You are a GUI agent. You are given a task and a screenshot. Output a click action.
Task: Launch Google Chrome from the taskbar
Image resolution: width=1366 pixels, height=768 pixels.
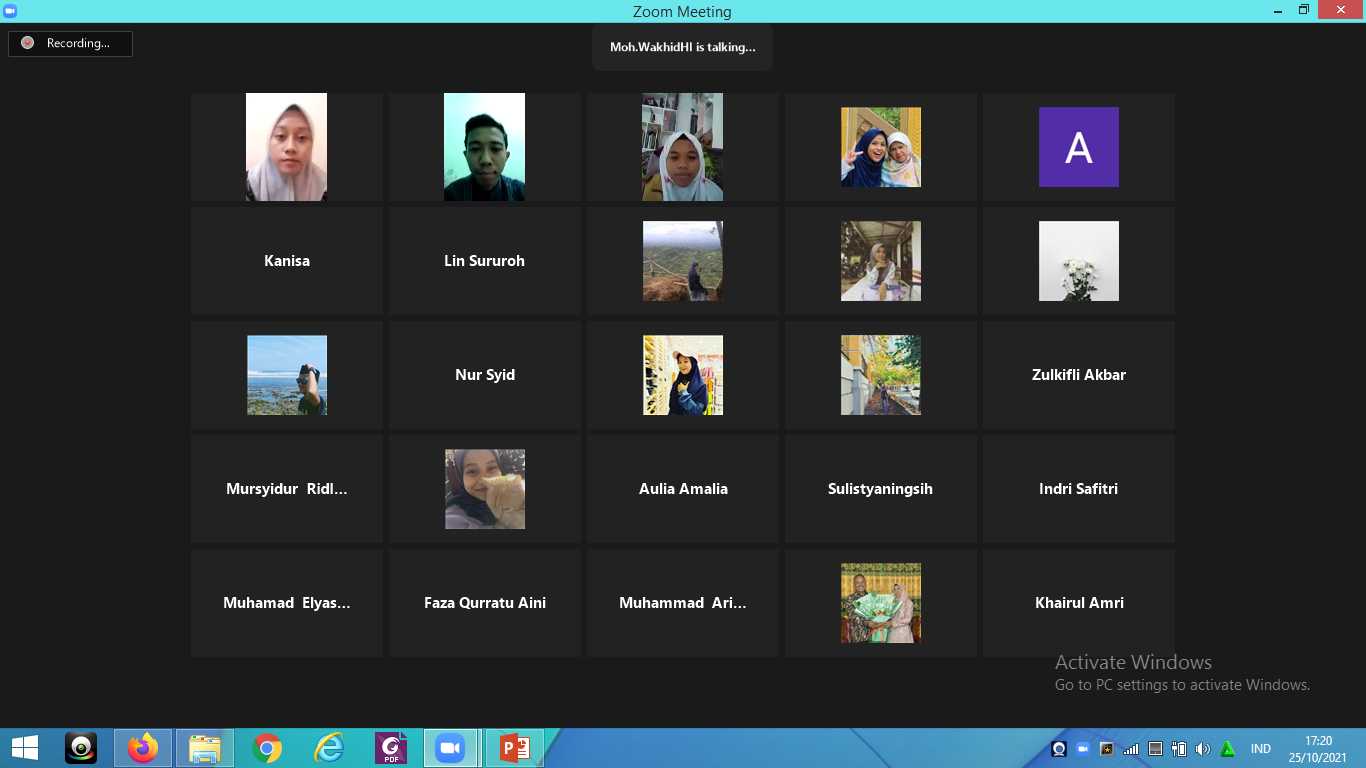click(x=267, y=748)
